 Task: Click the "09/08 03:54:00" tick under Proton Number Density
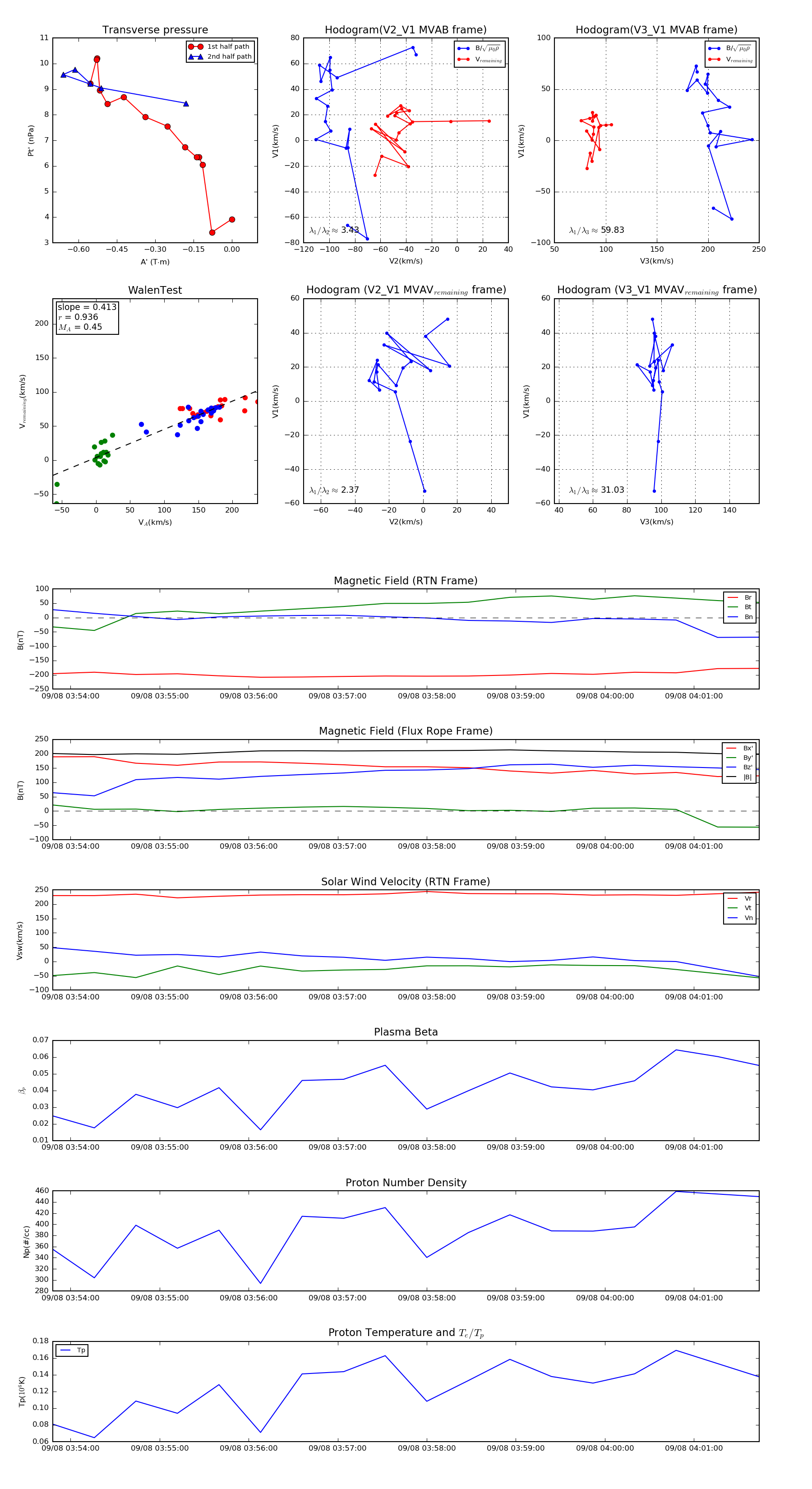click(x=70, y=1298)
